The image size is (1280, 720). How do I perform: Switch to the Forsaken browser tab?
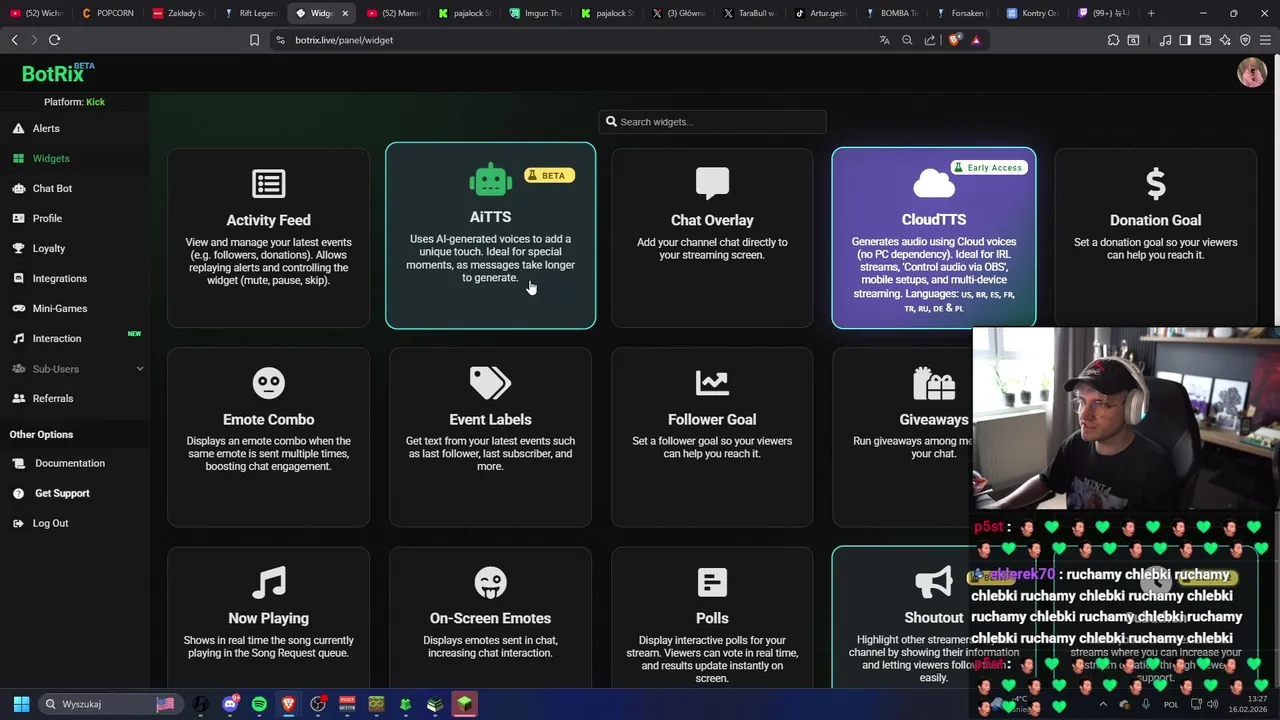(x=961, y=13)
